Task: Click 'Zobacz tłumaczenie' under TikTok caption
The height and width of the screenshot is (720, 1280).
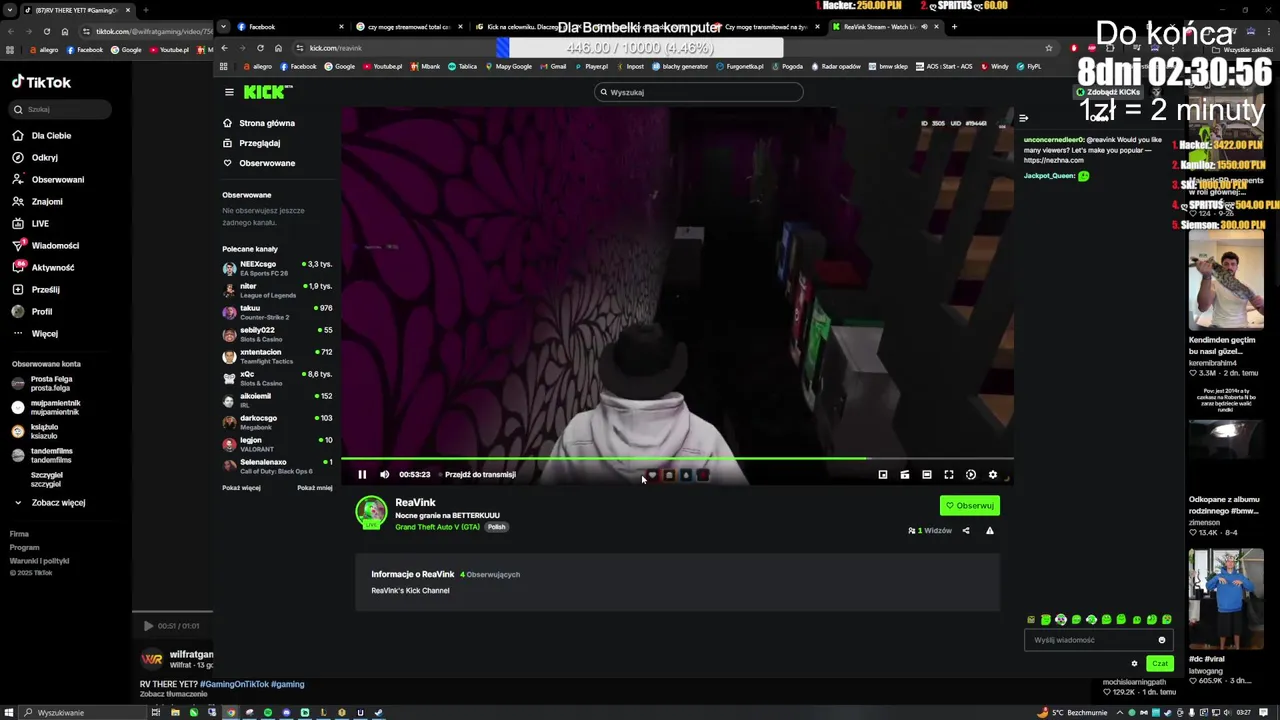Action: point(173,694)
